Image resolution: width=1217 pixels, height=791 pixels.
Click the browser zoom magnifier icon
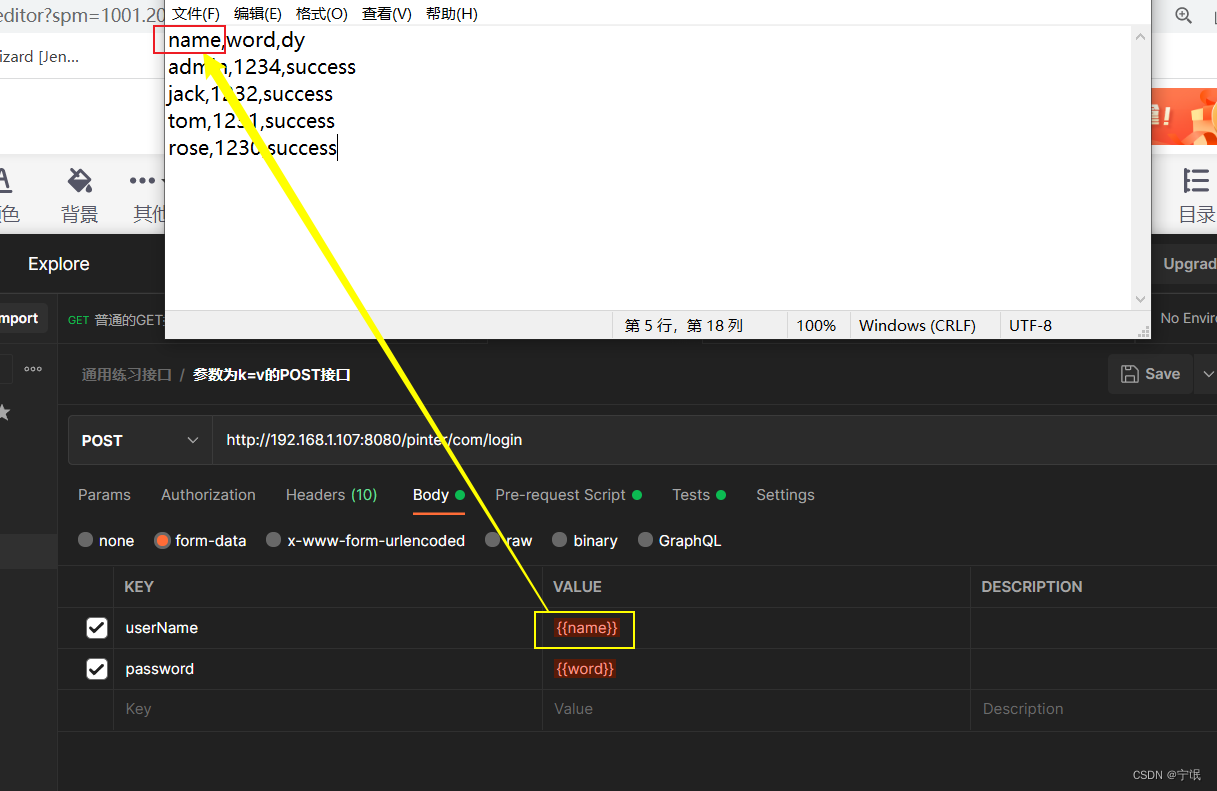[x=1183, y=15]
